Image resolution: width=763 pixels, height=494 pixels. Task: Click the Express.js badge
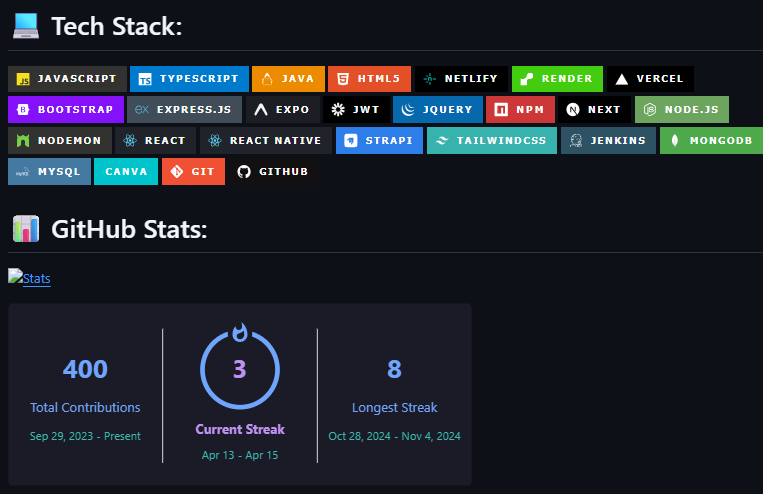coord(184,110)
